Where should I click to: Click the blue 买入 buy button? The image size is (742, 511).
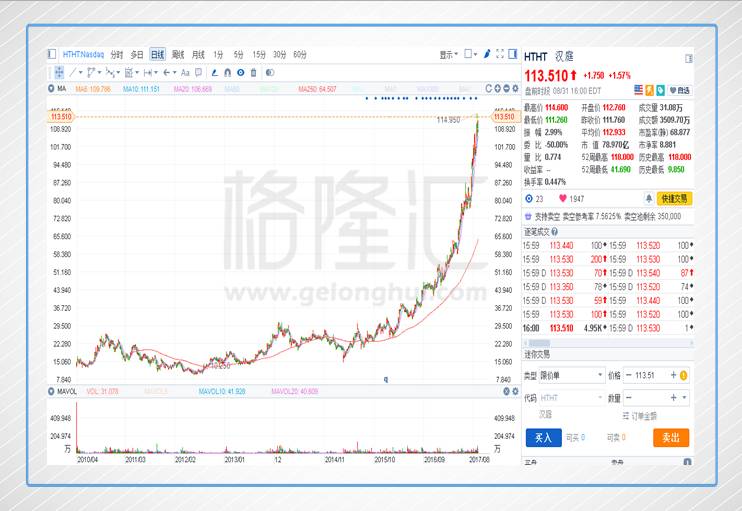pyautogui.click(x=544, y=438)
